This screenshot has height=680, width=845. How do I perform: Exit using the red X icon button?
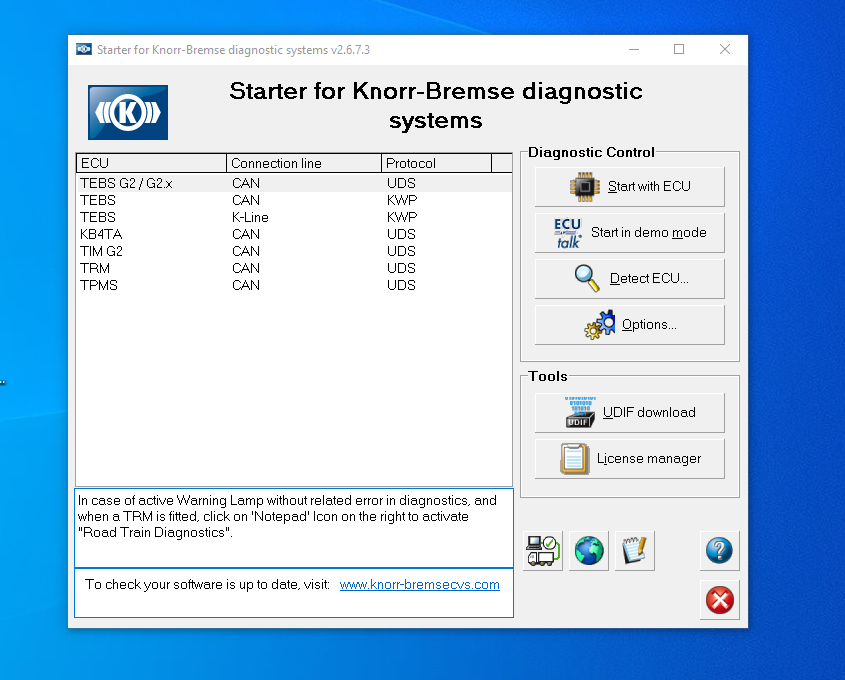(x=719, y=600)
